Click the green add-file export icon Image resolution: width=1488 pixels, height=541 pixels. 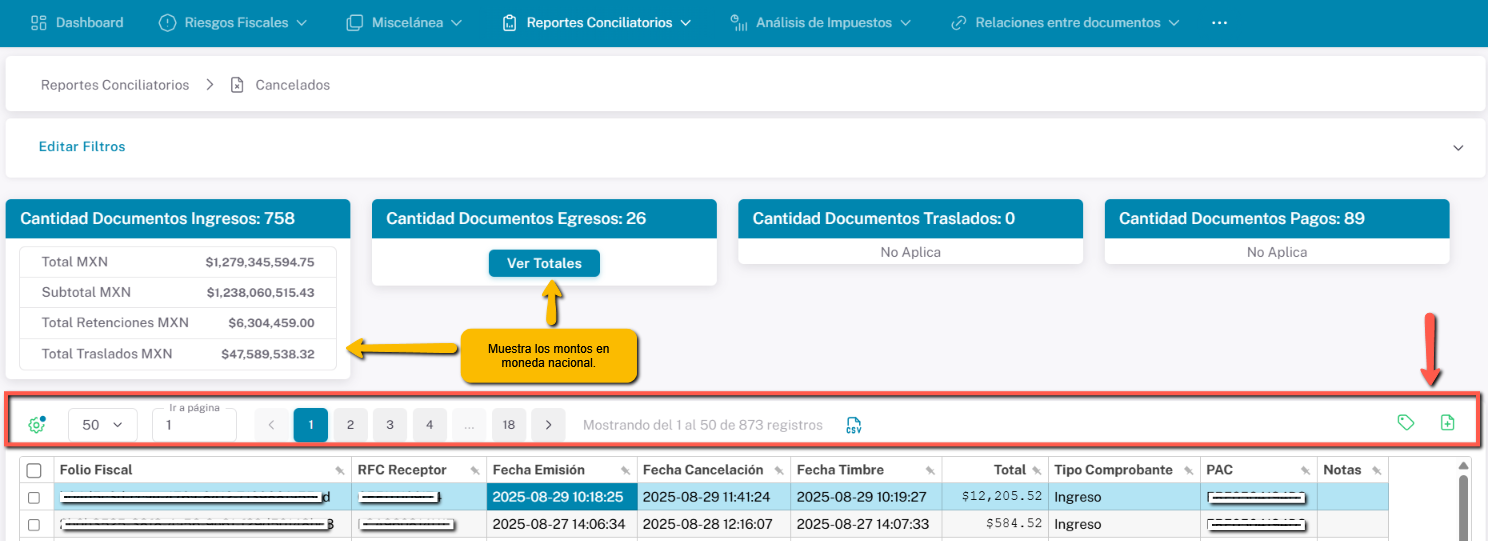[1447, 423]
